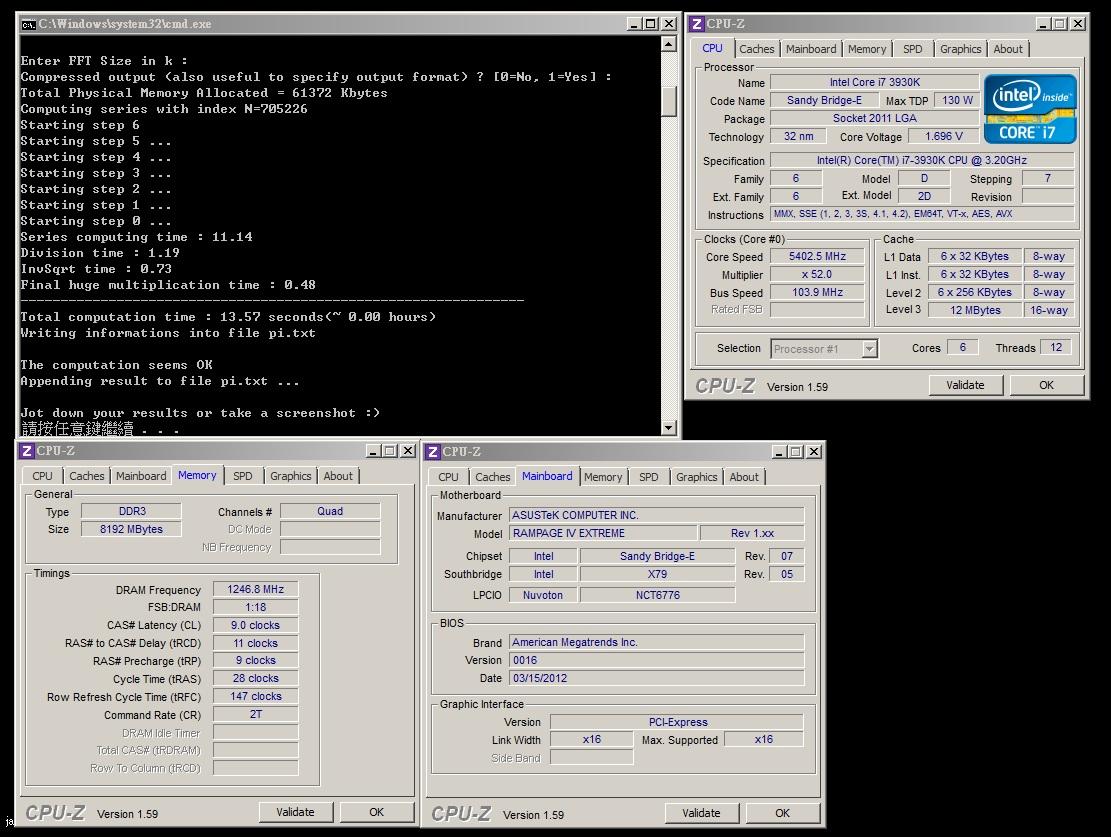Open SPD tab in CPU window

[913, 49]
